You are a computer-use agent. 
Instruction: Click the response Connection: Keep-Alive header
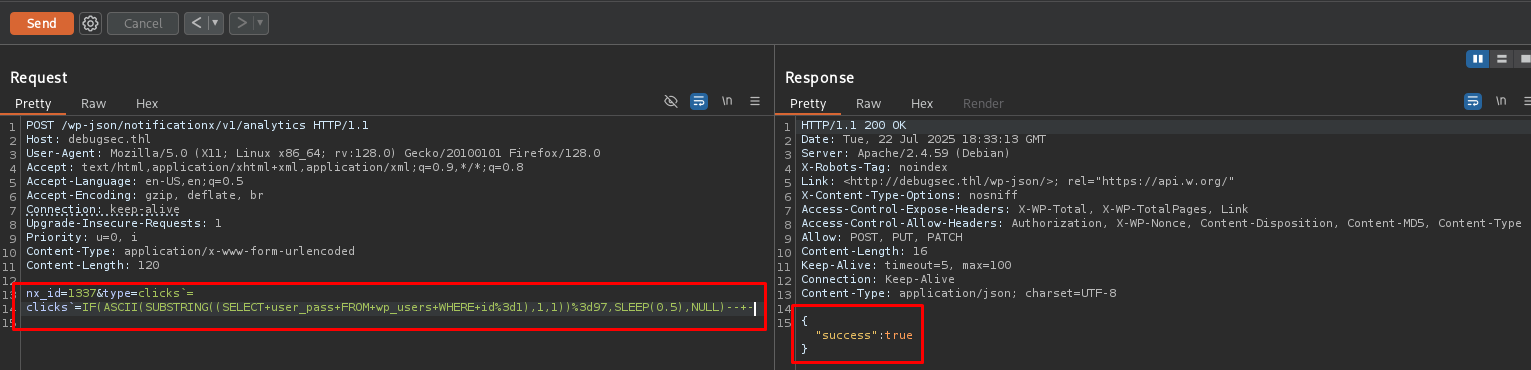878,279
